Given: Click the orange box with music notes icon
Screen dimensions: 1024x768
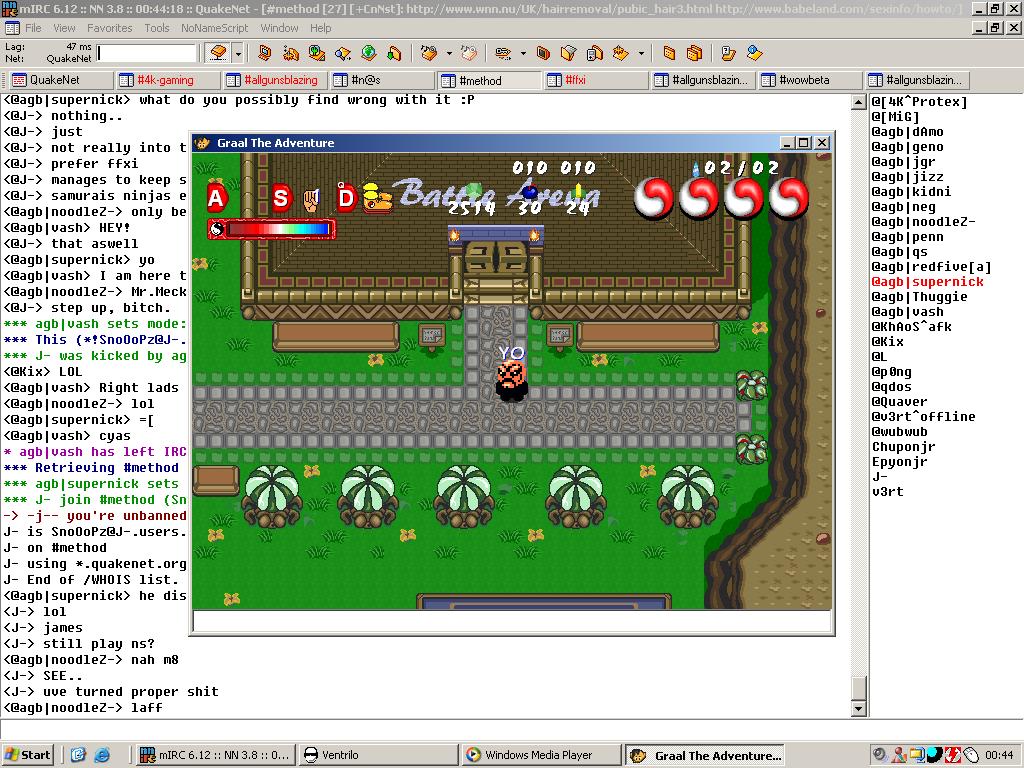Looking at the screenshot, I should click(428, 53).
